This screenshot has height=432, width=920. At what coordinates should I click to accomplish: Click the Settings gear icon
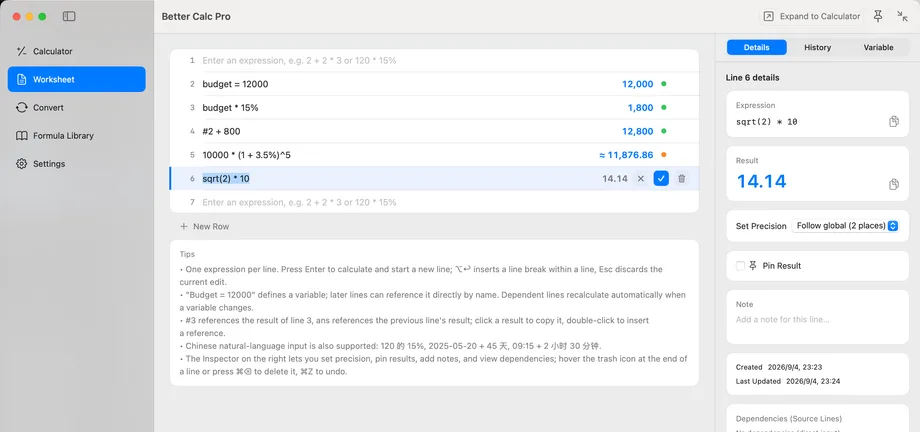22,164
